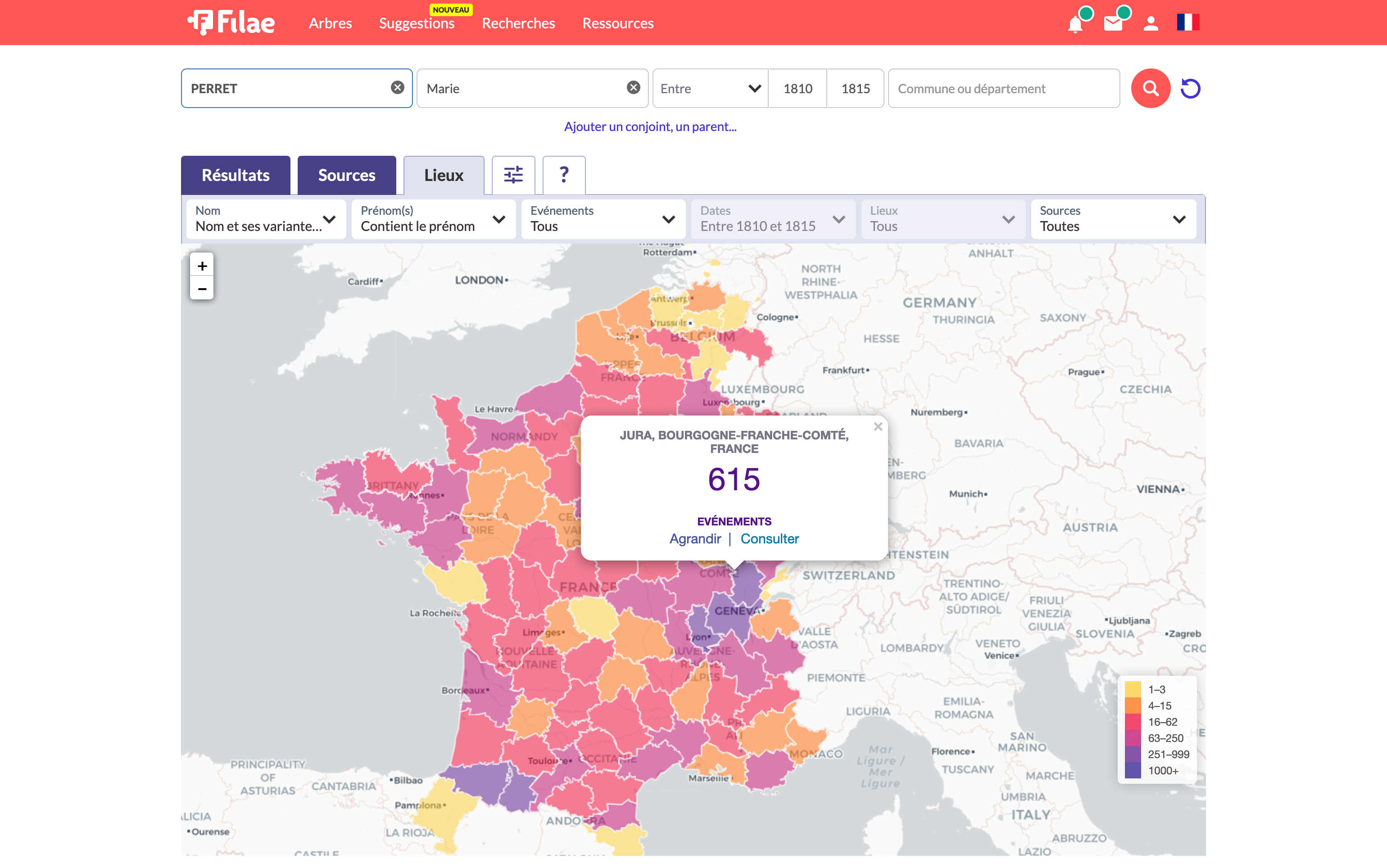Clear the PERRET surname field
Screen dimensions: 1387x868
coord(397,87)
